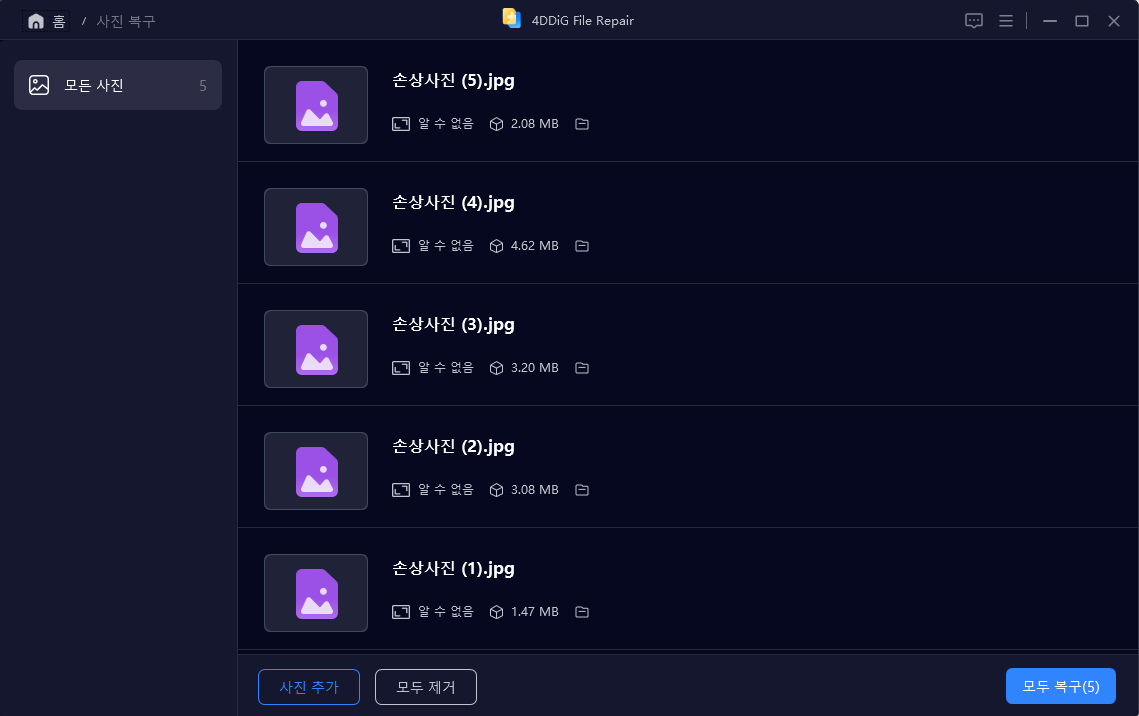1139x716 pixels.
Task: Click resolution icon of 손상사진 (2).jpg
Action: click(401, 490)
